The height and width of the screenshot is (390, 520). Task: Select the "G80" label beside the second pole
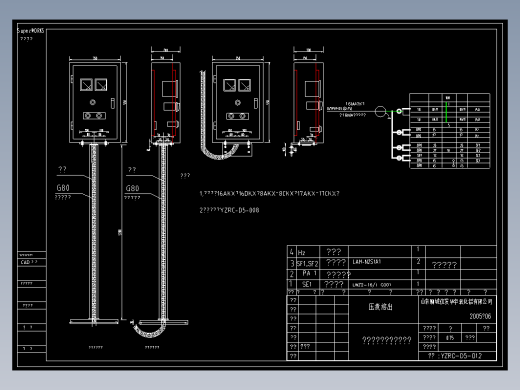(x=132, y=188)
